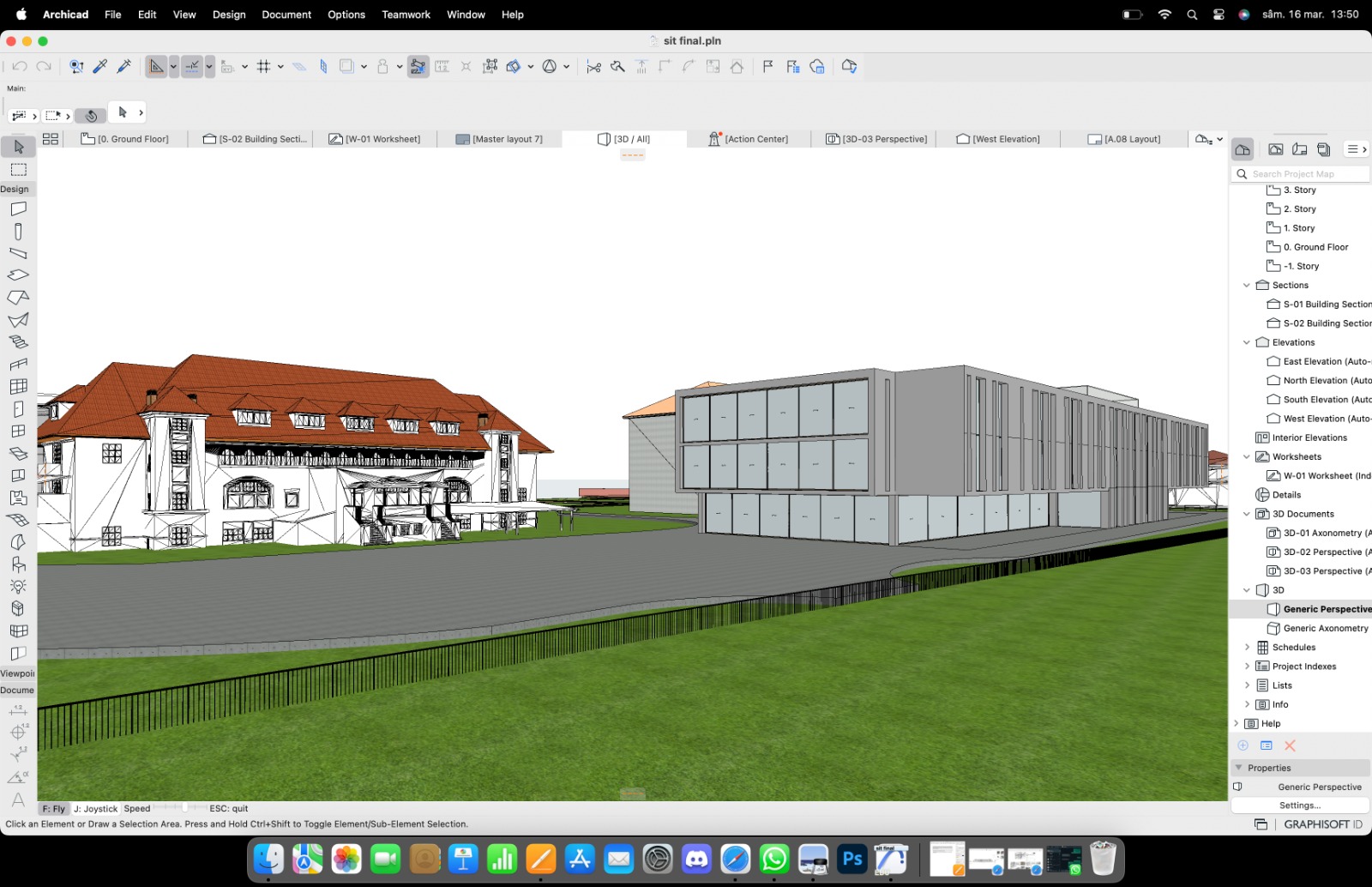Switch to the Action Center tab
Screen dimensions: 1372x887
click(x=749, y=139)
